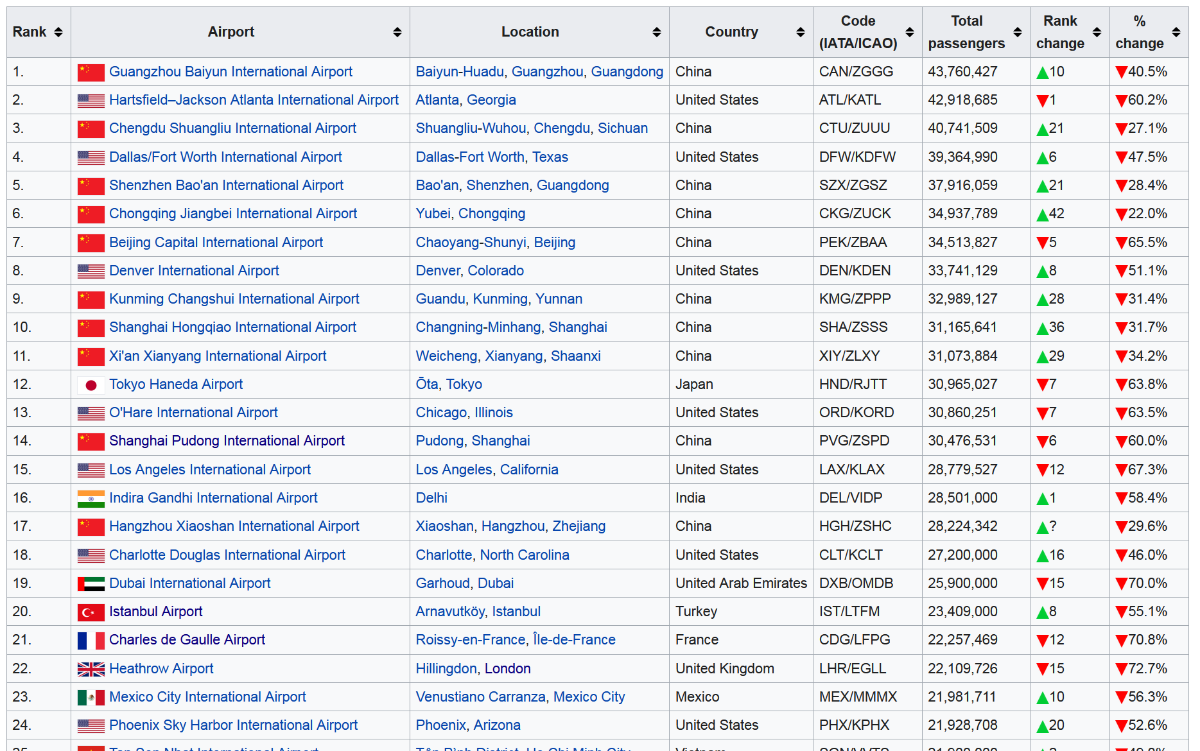This screenshot has height=751, width=1200.
Task: Open Charlotte Douglas International Airport link
Action: (x=228, y=555)
